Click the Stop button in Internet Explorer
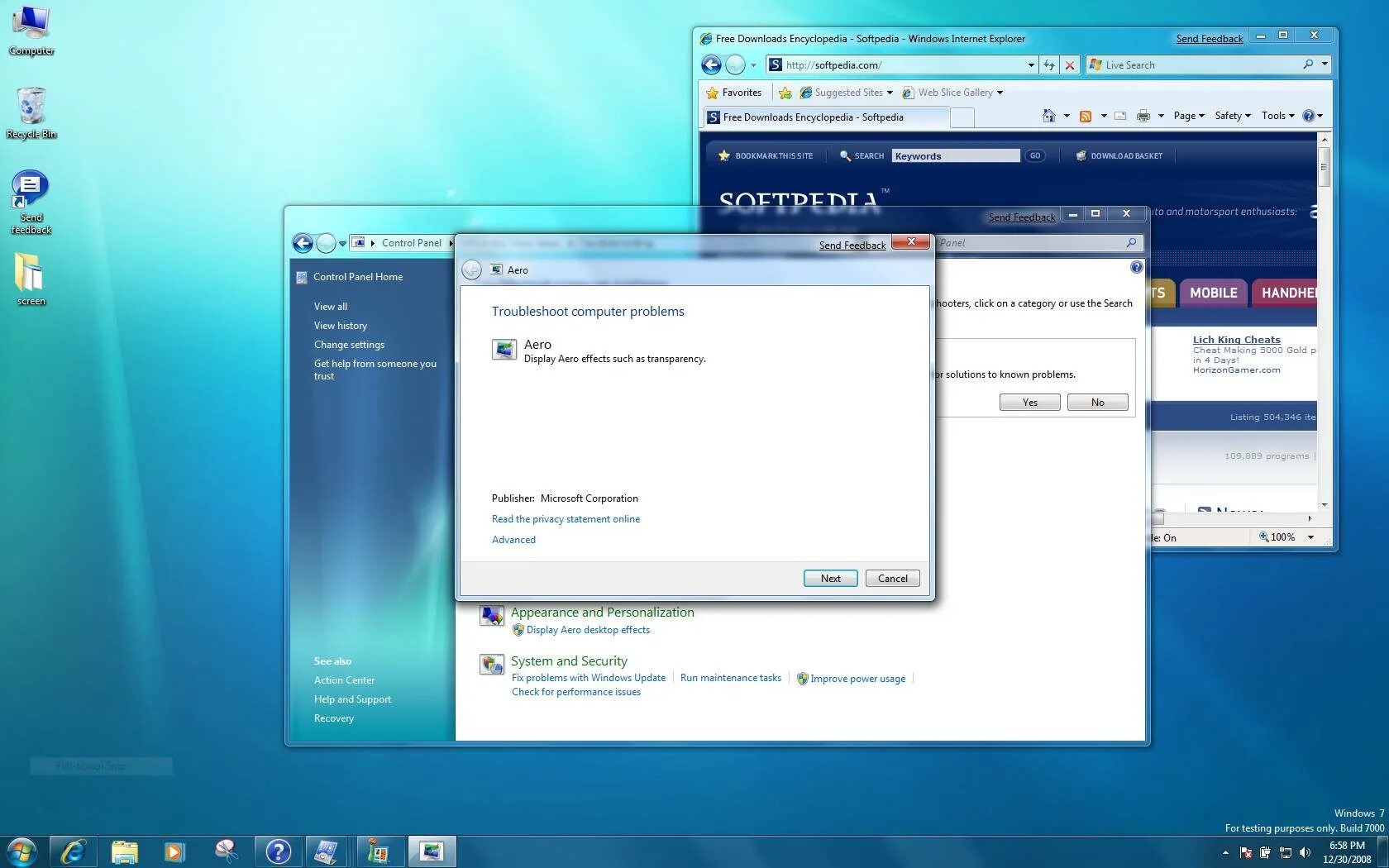 [1070, 64]
